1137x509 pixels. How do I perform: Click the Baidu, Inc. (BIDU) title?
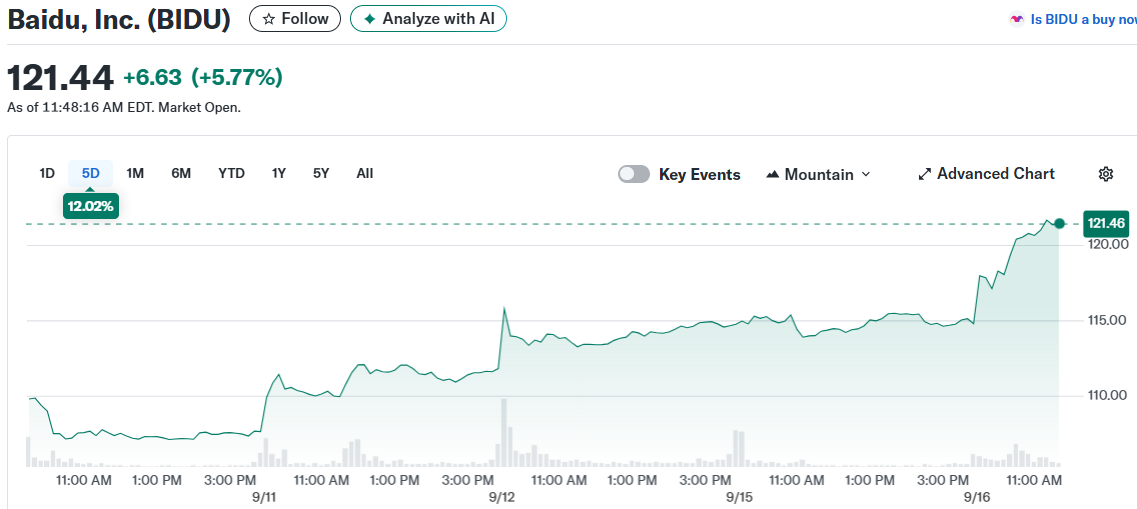(x=119, y=20)
